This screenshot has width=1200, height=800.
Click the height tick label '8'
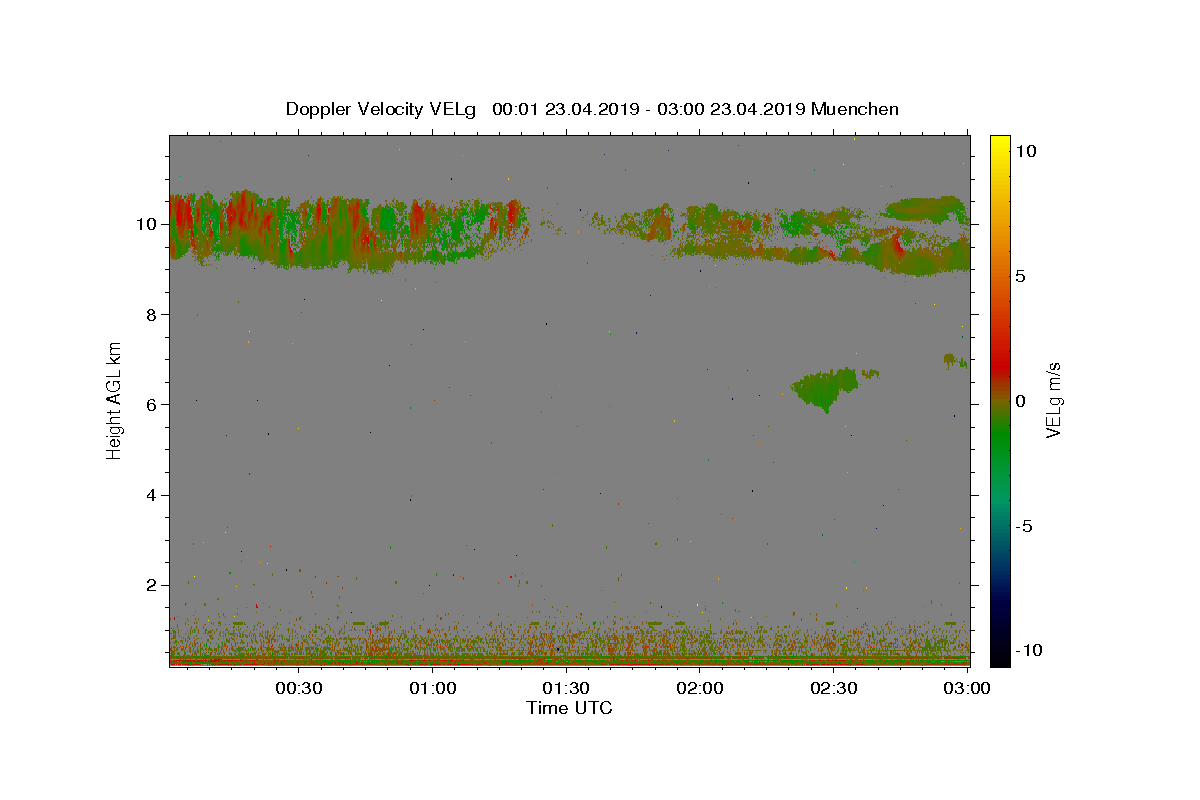(153, 314)
